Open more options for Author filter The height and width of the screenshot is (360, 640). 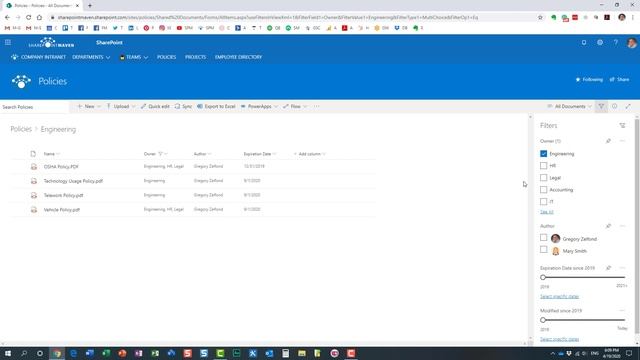click(622, 226)
